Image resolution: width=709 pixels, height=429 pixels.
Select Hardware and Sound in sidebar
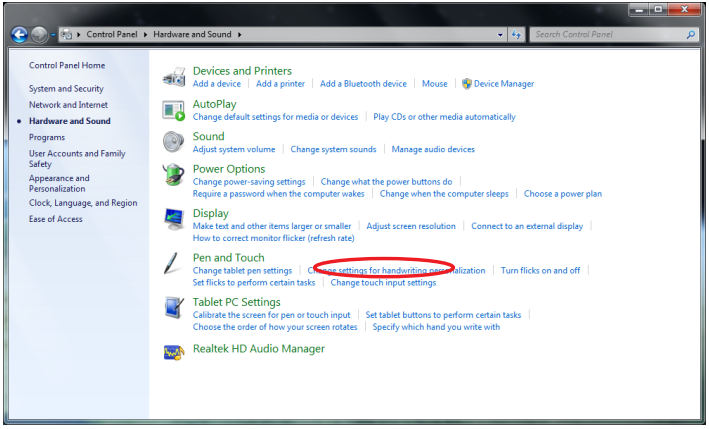[70, 121]
